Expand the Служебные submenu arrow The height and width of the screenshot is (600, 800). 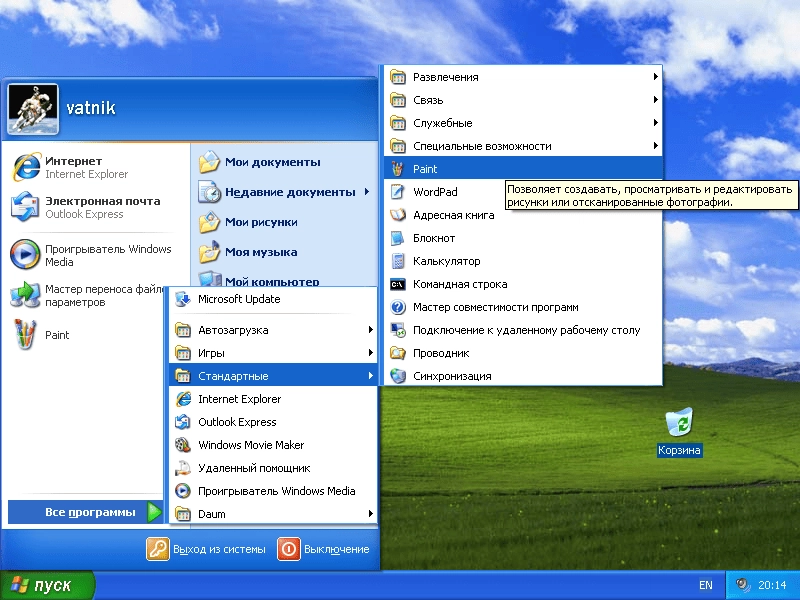pyautogui.click(x=656, y=122)
